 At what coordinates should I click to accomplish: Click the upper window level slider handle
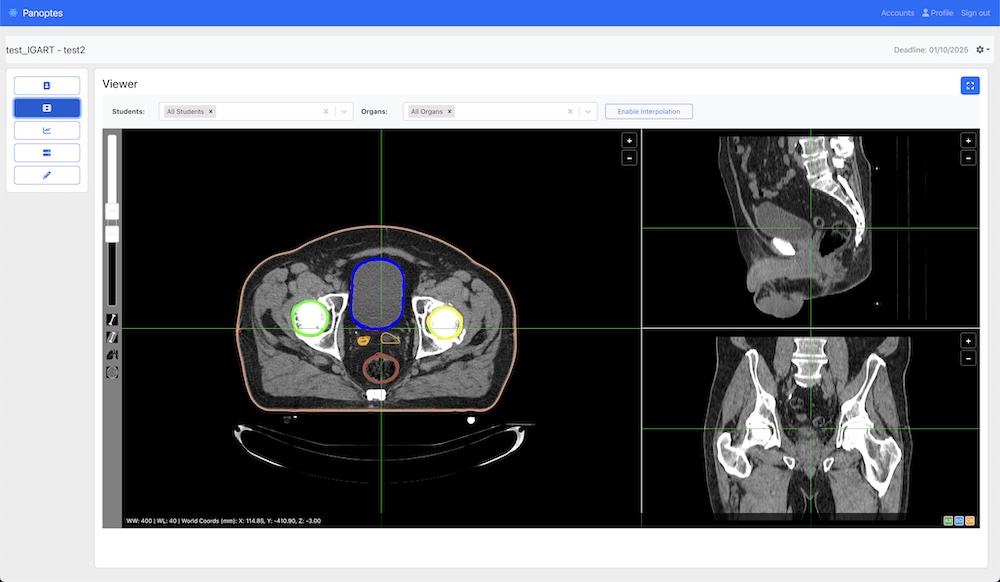tap(112, 210)
